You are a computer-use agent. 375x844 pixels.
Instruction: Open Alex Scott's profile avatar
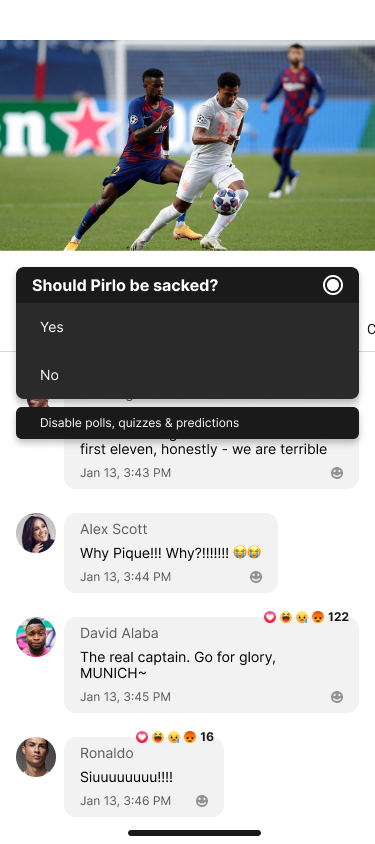(36, 533)
